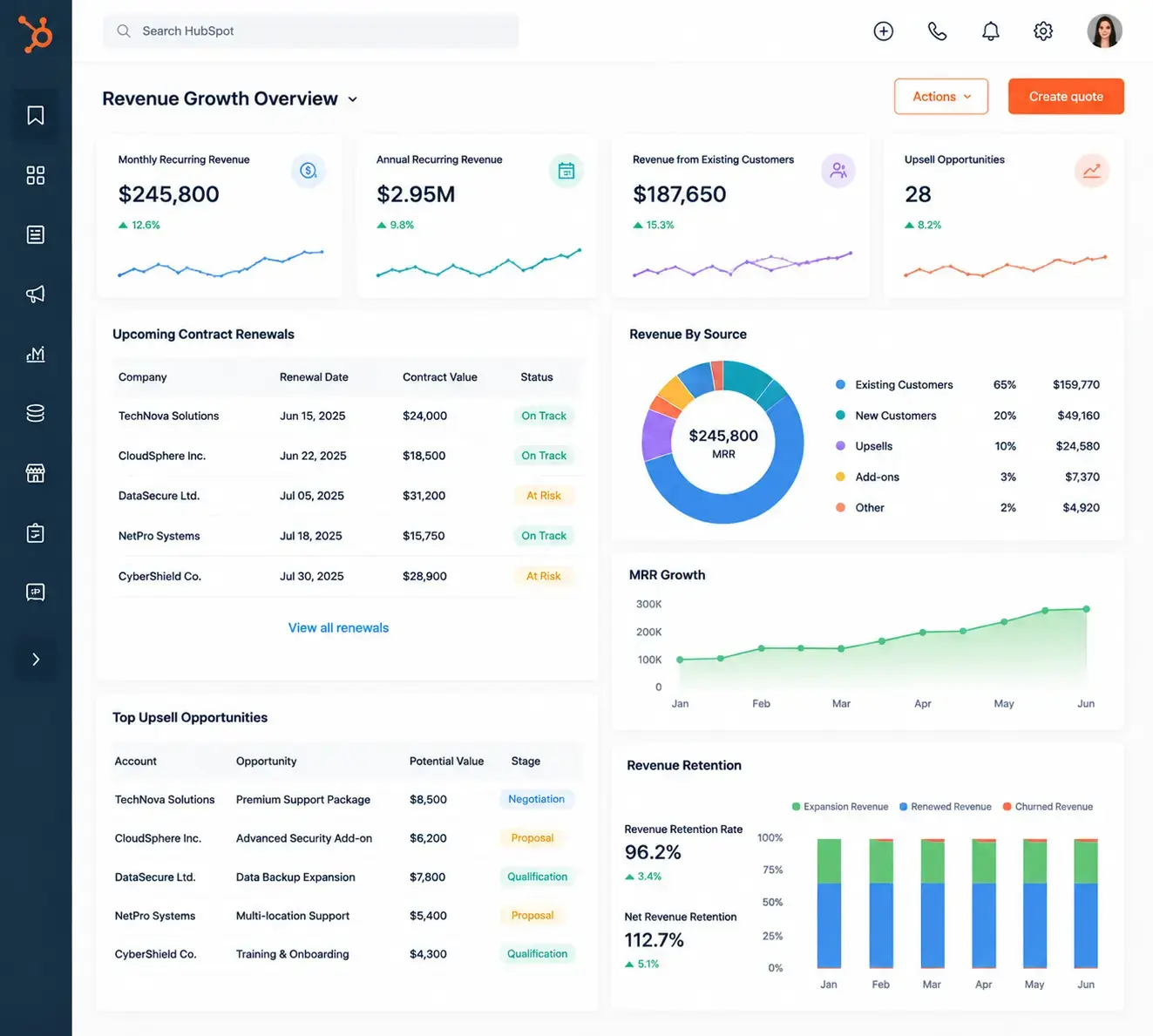The height and width of the screenshot is (1036, 1153).
Task: Click the $245,800 MRR card value
Action: [169, 194]
